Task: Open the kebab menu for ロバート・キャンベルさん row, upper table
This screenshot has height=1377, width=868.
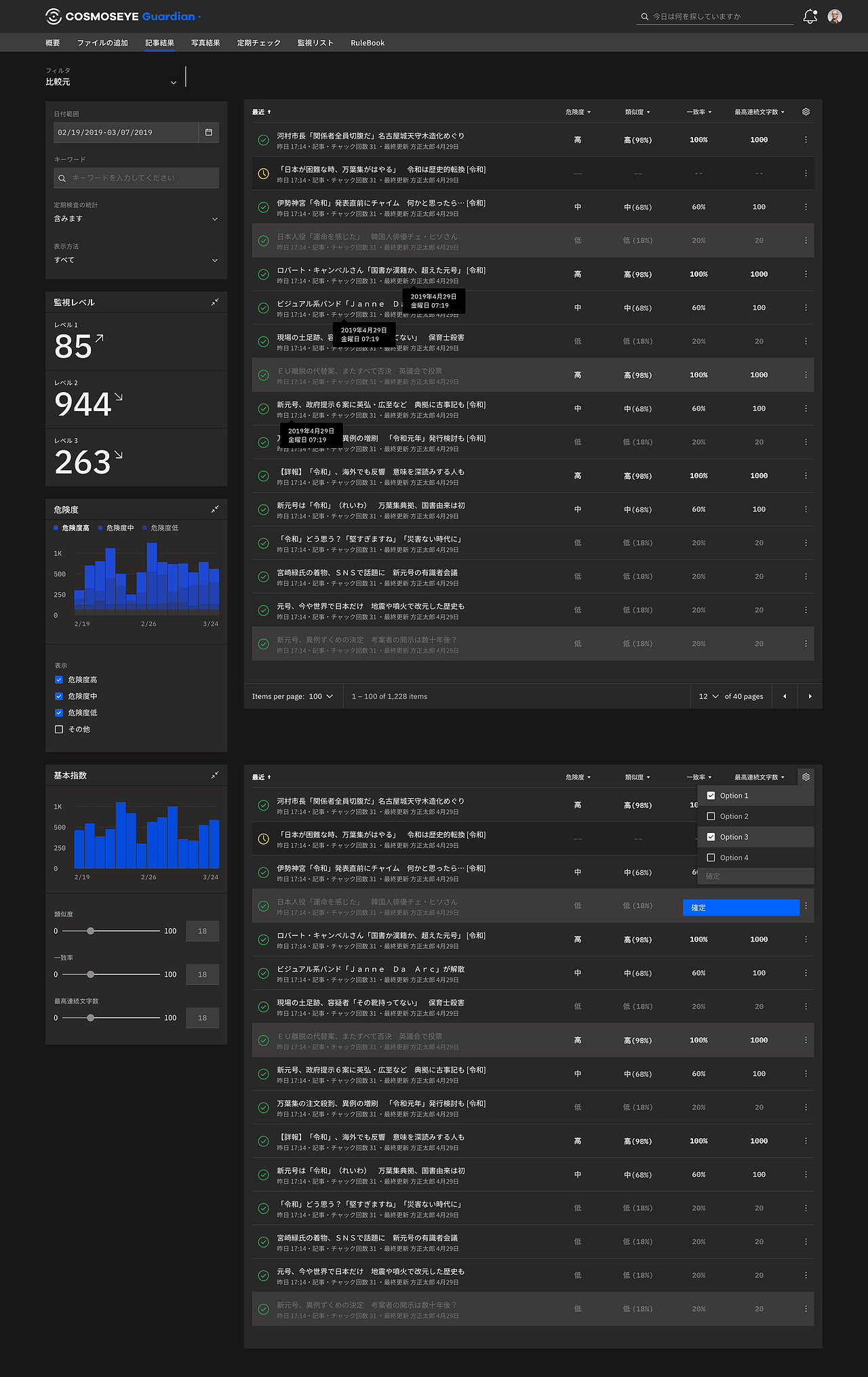Action: click(806, 274)
